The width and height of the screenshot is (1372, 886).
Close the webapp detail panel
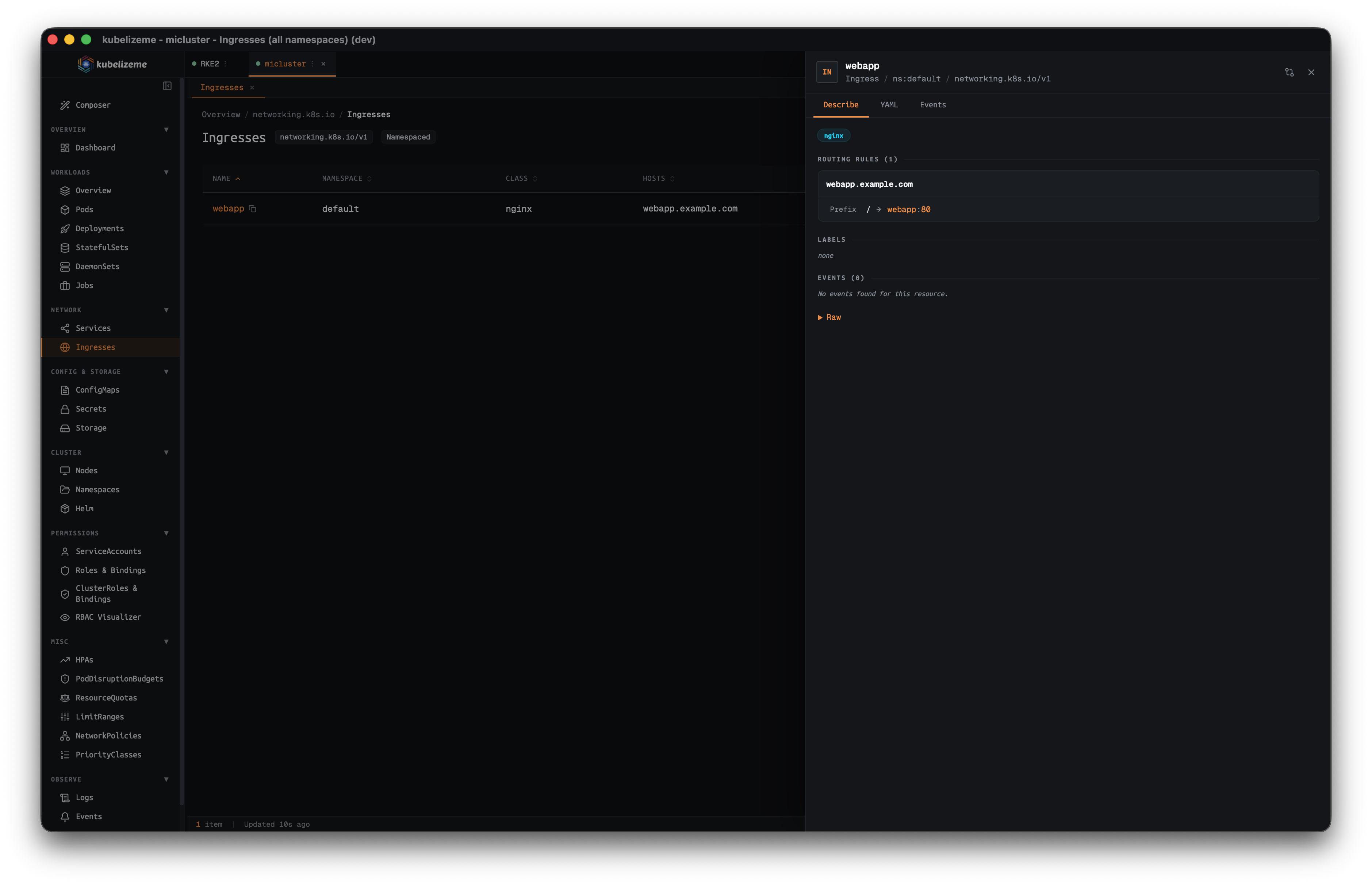coord(1312,72)
